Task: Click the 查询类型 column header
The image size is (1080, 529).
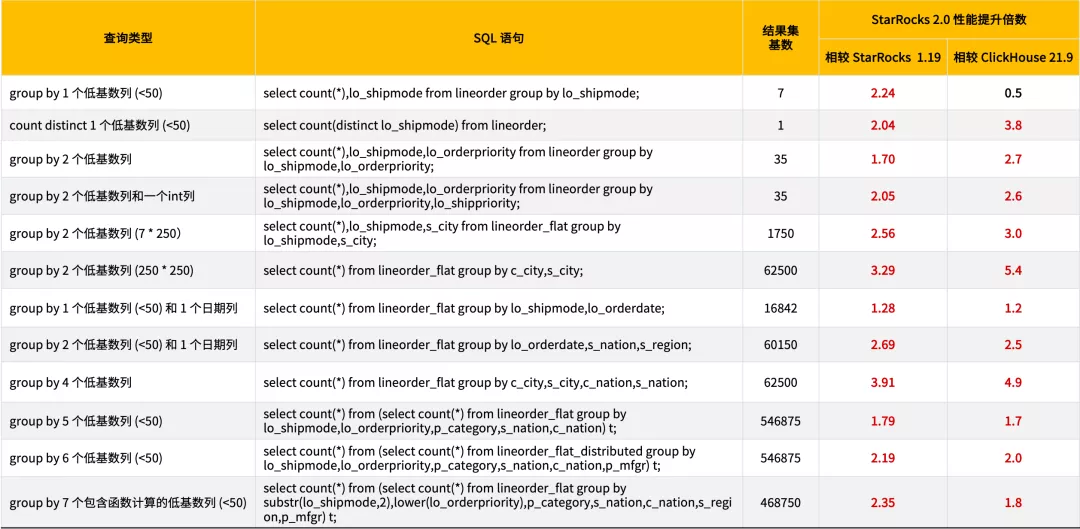Action: pos(127,39)
